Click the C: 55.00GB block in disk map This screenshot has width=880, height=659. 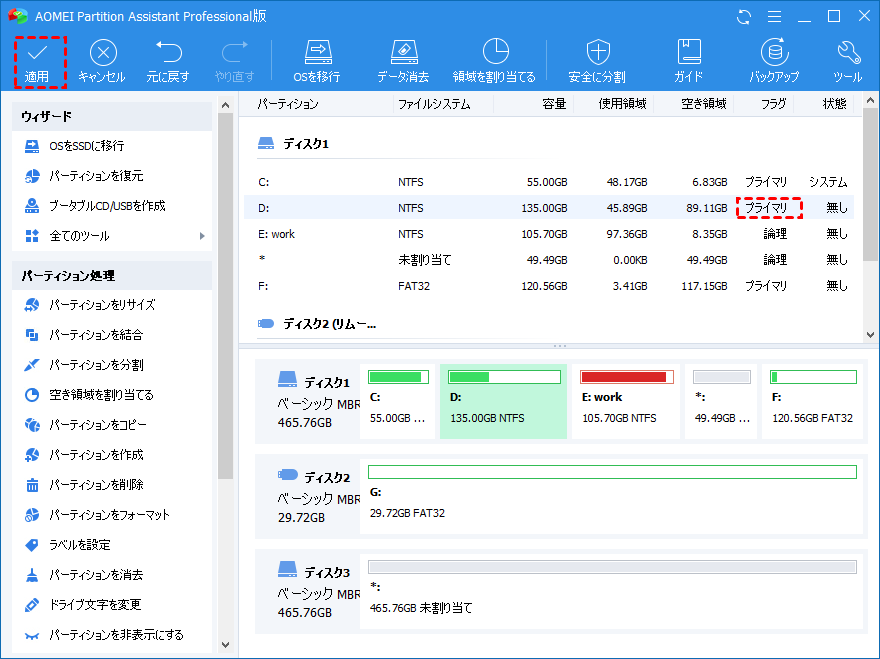[x=398, y=401]
